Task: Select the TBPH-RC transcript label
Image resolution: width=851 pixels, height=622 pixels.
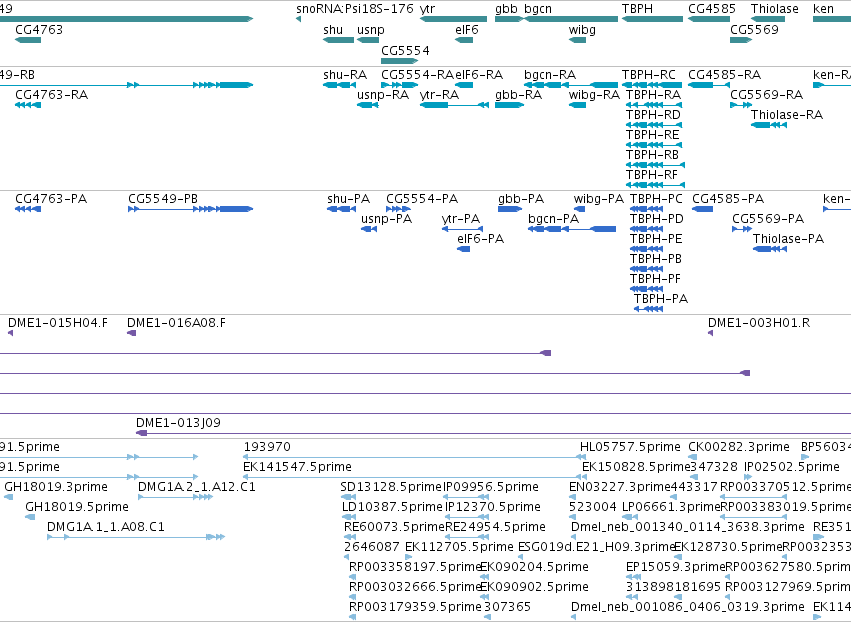Action: (649, 74)
